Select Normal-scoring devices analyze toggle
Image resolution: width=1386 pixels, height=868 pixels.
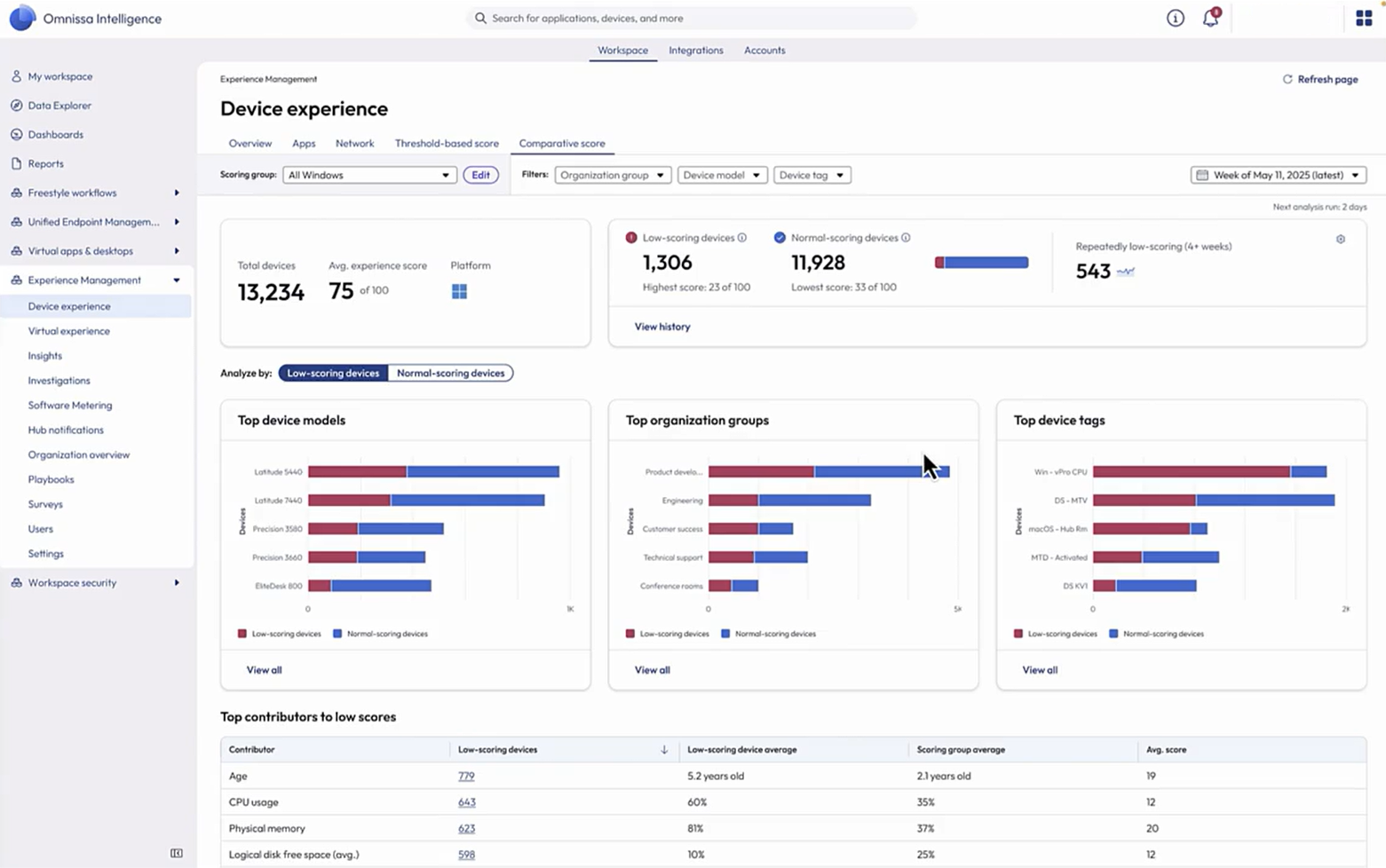point(450,373)
